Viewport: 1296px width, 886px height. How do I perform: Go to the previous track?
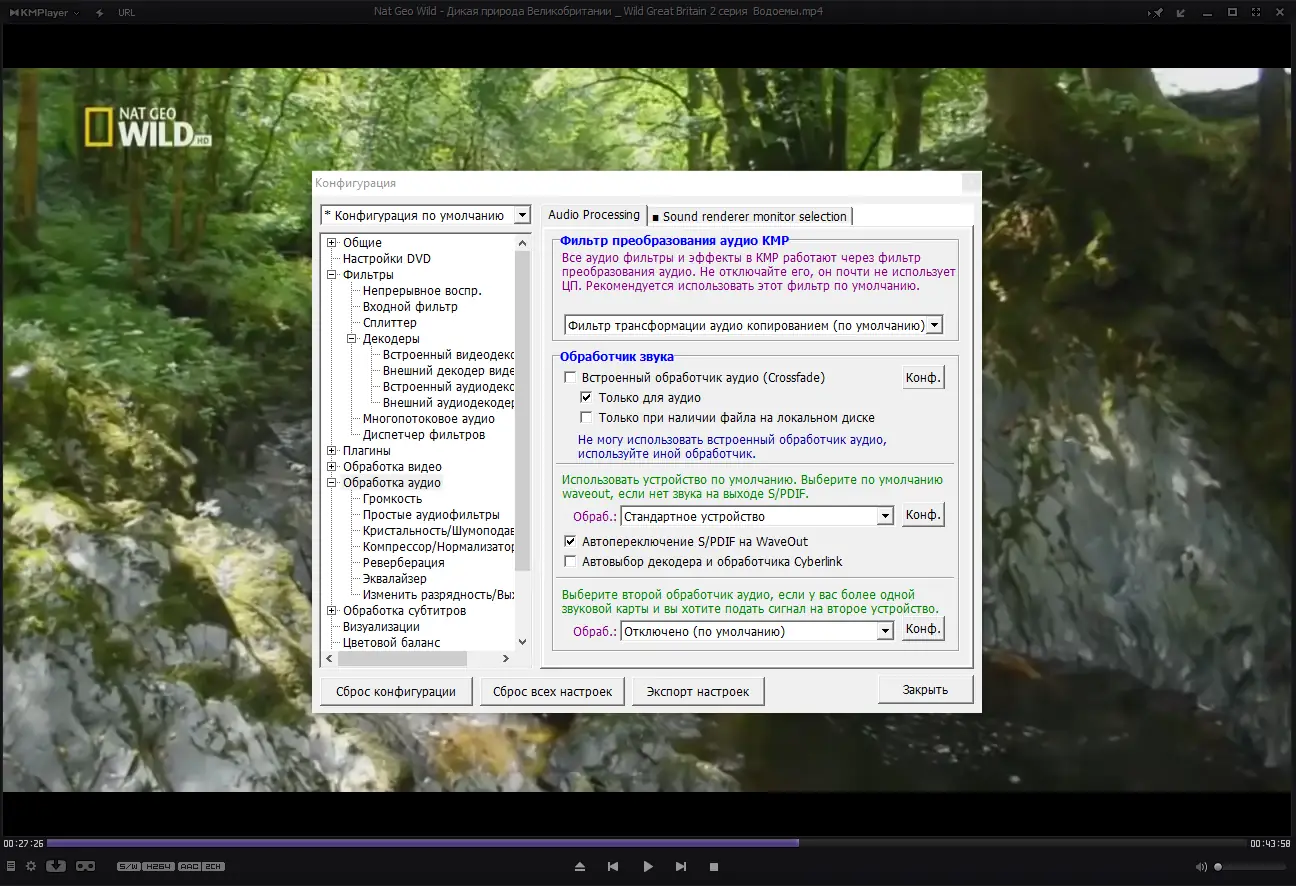click(613, 867)
